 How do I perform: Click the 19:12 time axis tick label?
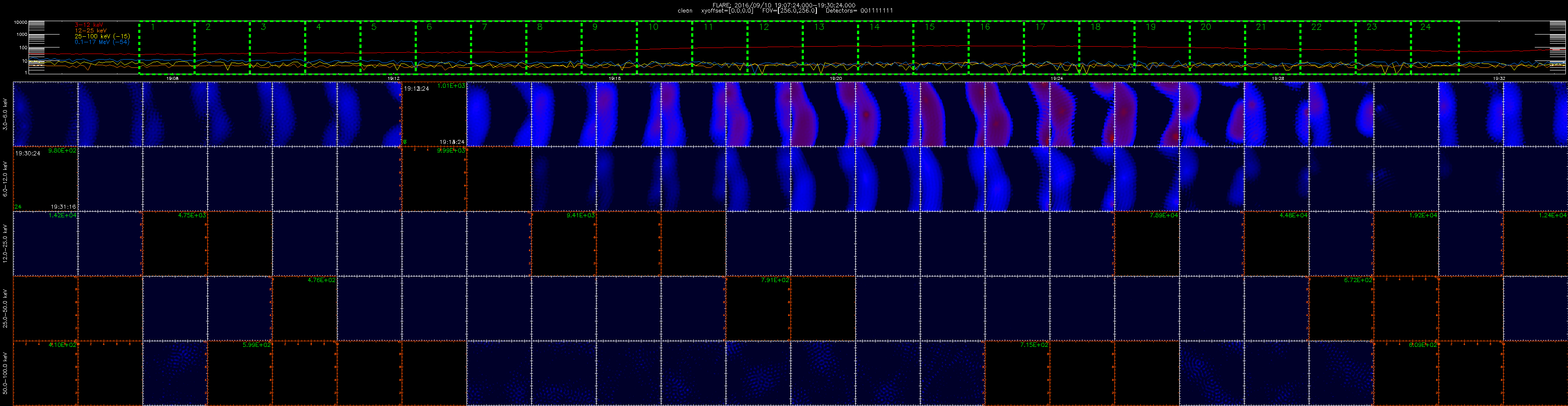393,79
